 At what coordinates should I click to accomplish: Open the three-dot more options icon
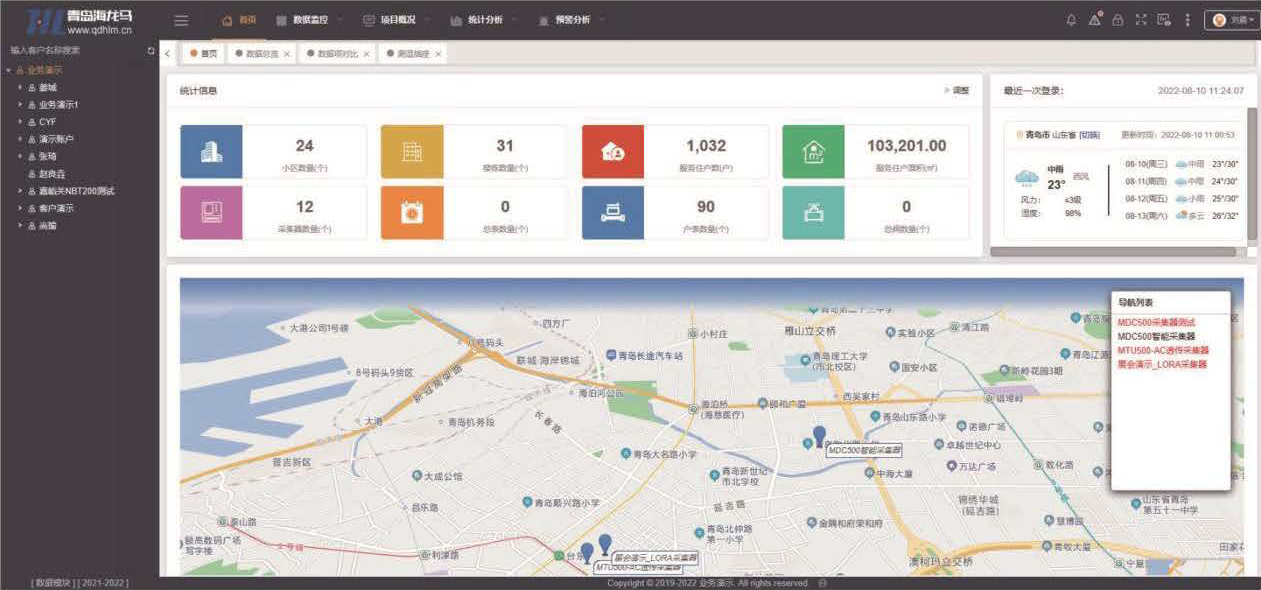1187,20
